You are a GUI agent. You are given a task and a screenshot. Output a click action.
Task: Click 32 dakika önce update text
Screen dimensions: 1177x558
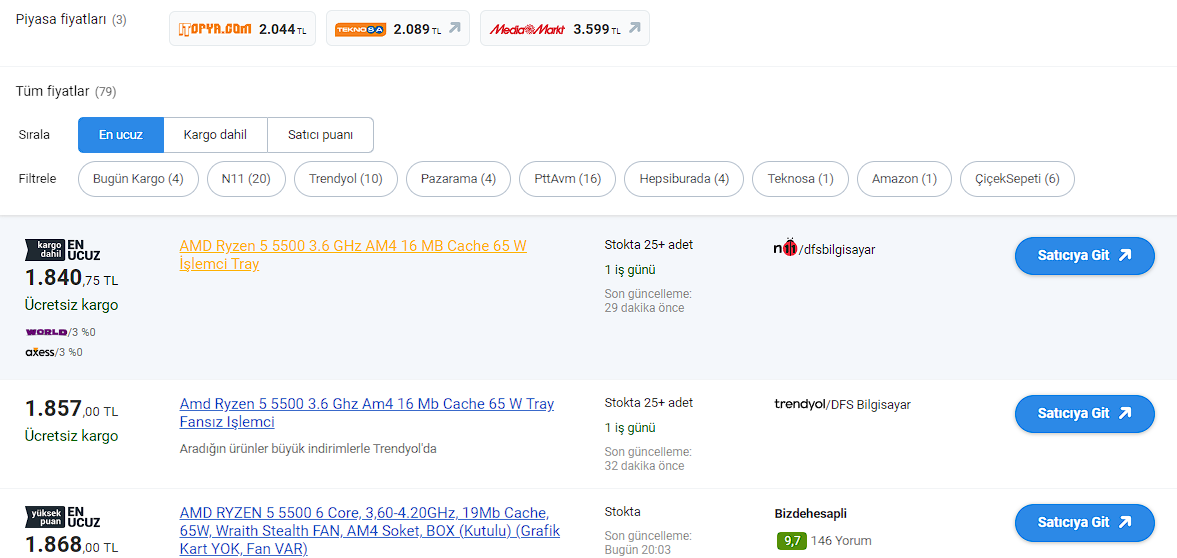[x=644, y=466]
